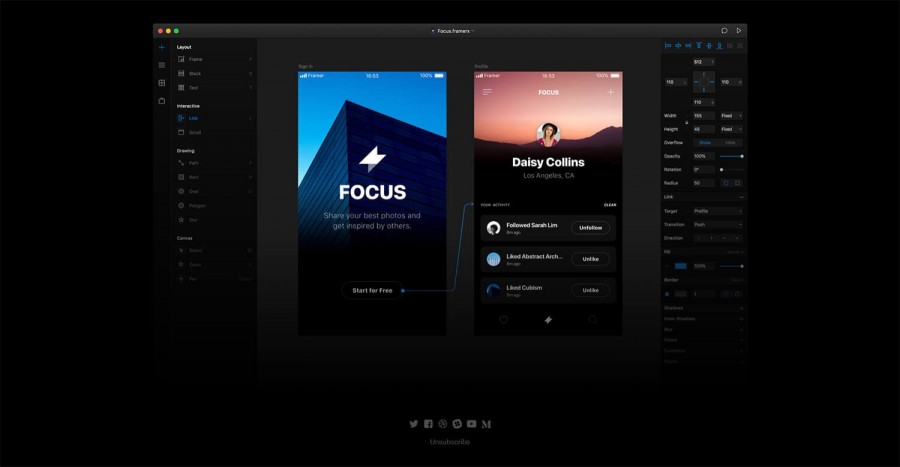Align selection to horizontal center
This screenshot has width=900, height=467.
click(x=678, y=45)
